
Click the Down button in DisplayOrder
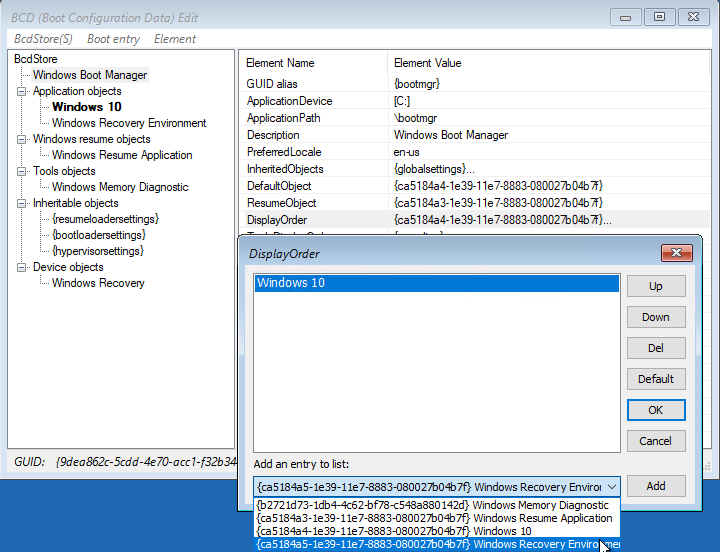[656, 317]
